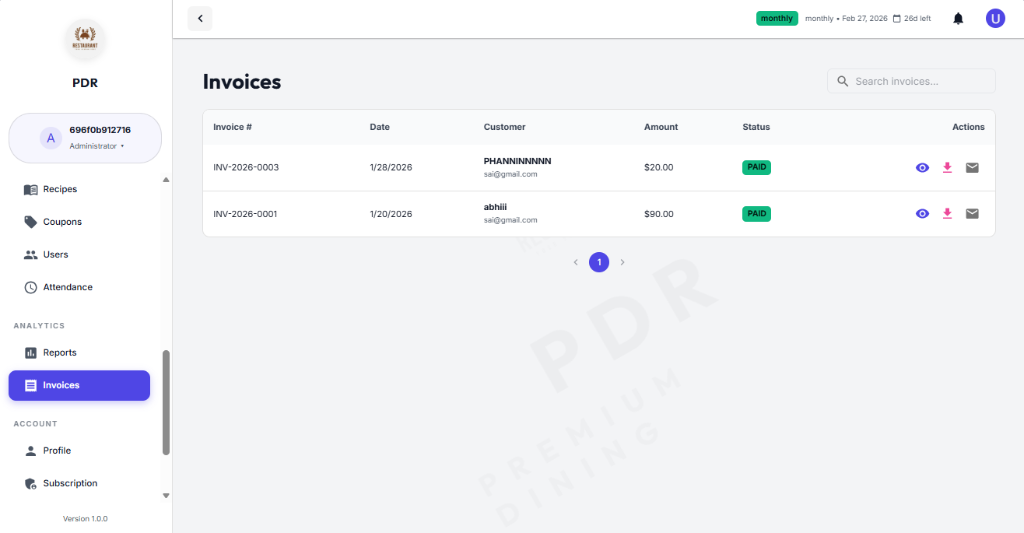The height and width of the screenshot is (533, 1024).
Task: Click the Reports chart icon
Action: click(x=31, y=353)
